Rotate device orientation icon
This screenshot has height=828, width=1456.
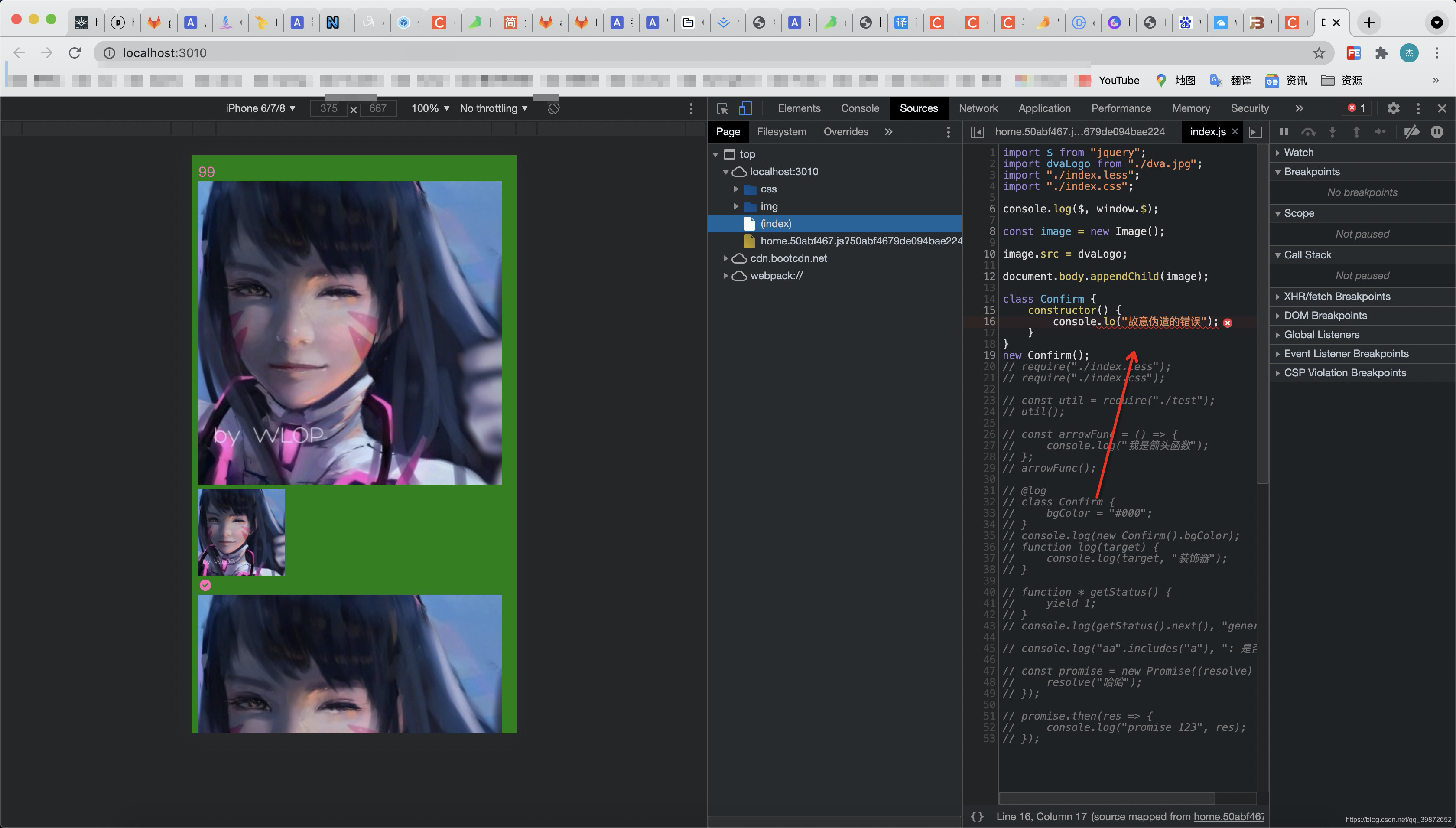click(553, 108)
